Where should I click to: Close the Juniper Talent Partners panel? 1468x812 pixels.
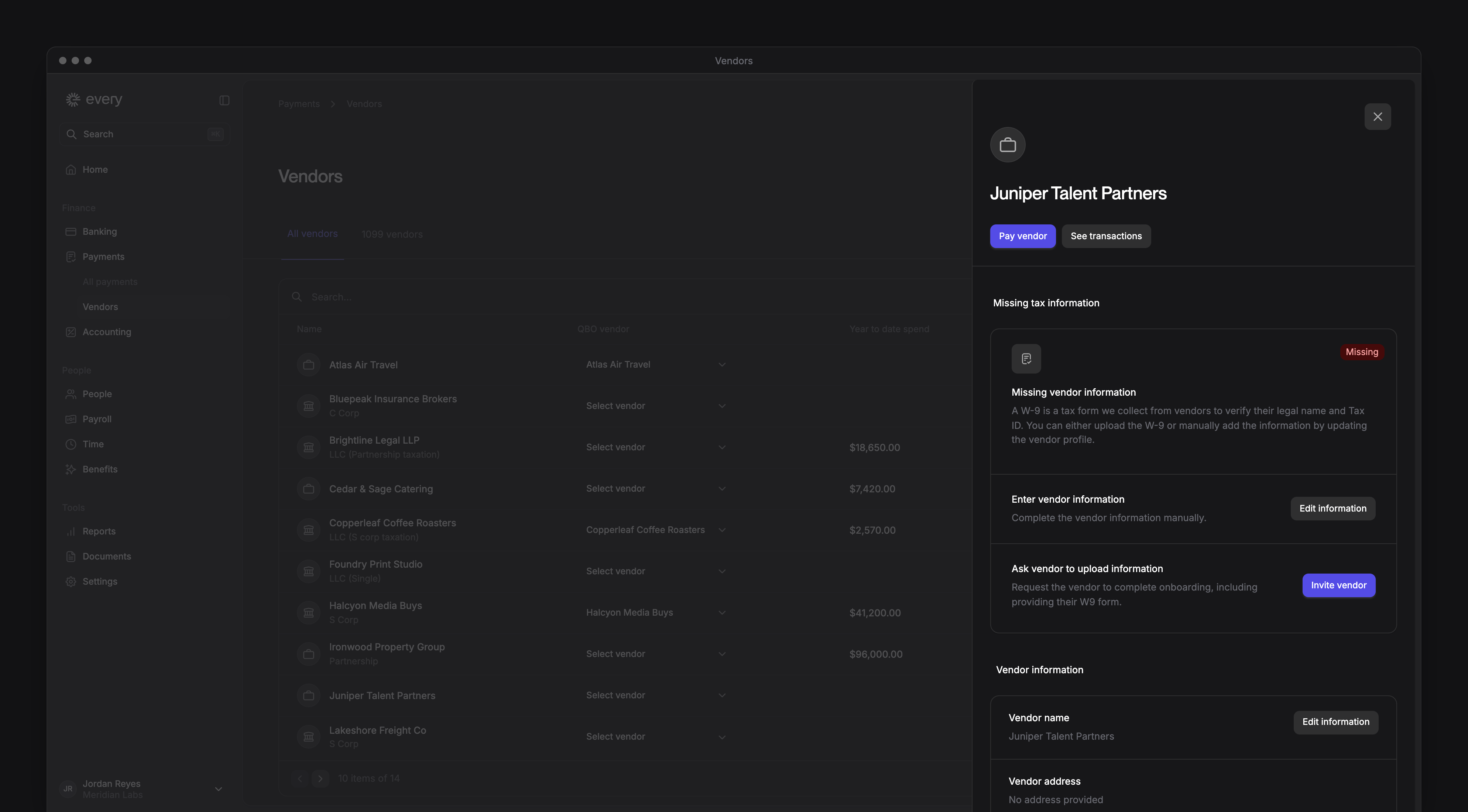click(x=1378, y=117)
